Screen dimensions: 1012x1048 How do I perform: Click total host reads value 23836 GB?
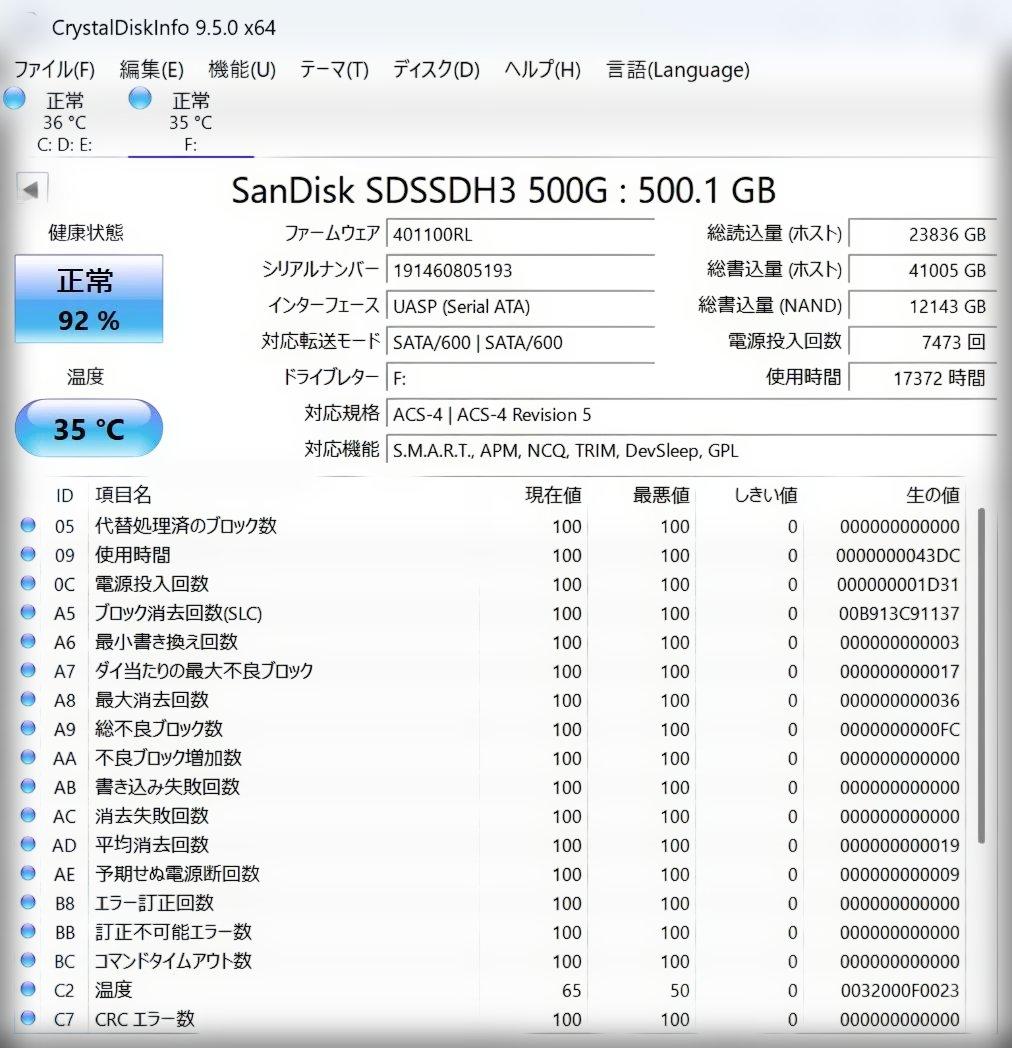pos(922,235)
